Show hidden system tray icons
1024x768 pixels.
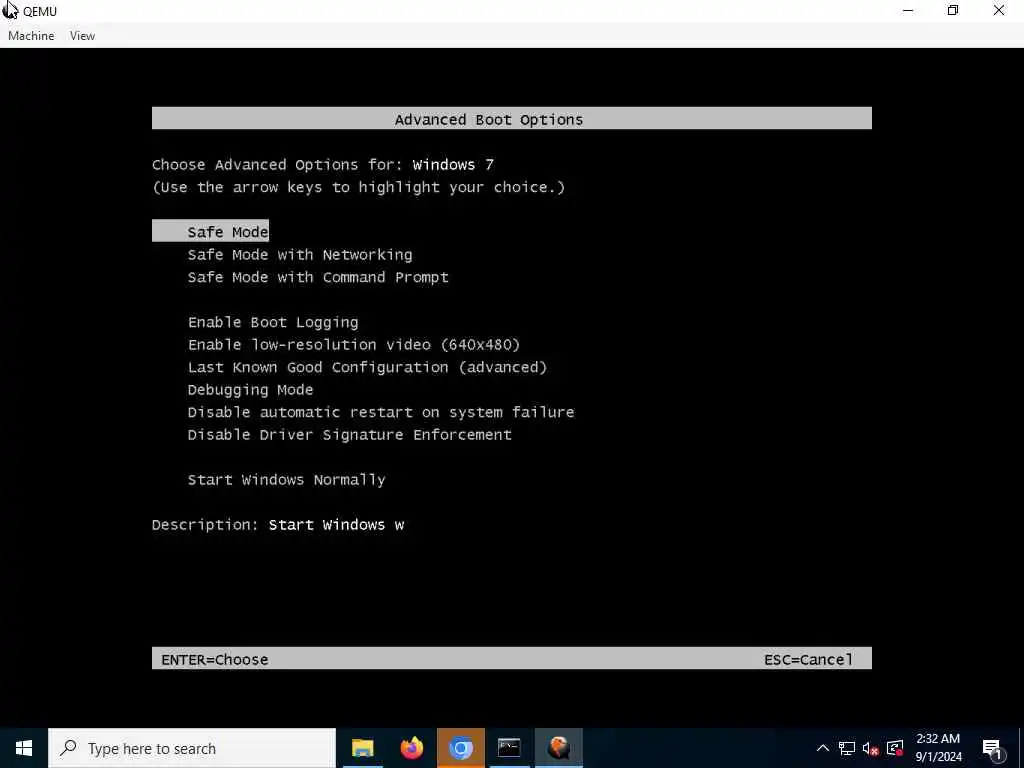pos(823,748)
